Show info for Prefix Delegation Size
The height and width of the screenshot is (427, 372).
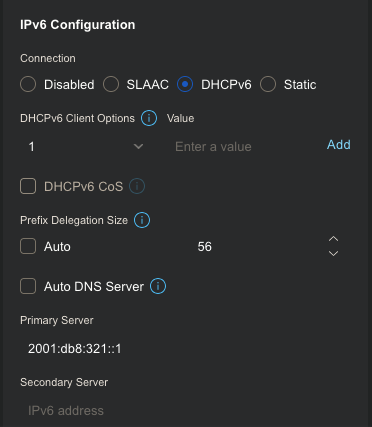(x=142, y=220)
